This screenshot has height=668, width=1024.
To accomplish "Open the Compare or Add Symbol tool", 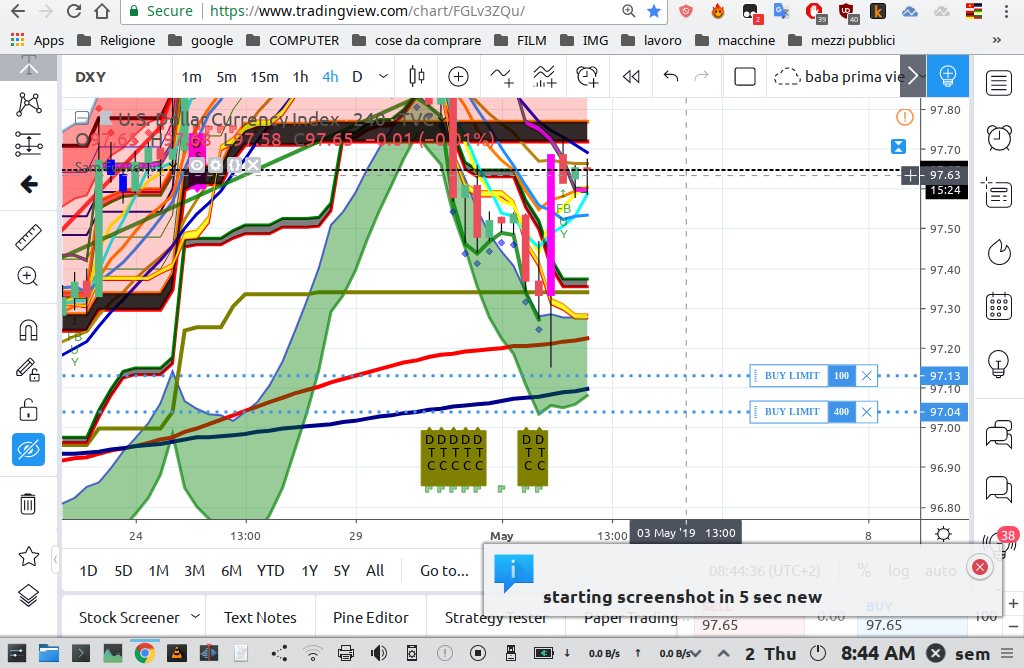I will point(458,77).
